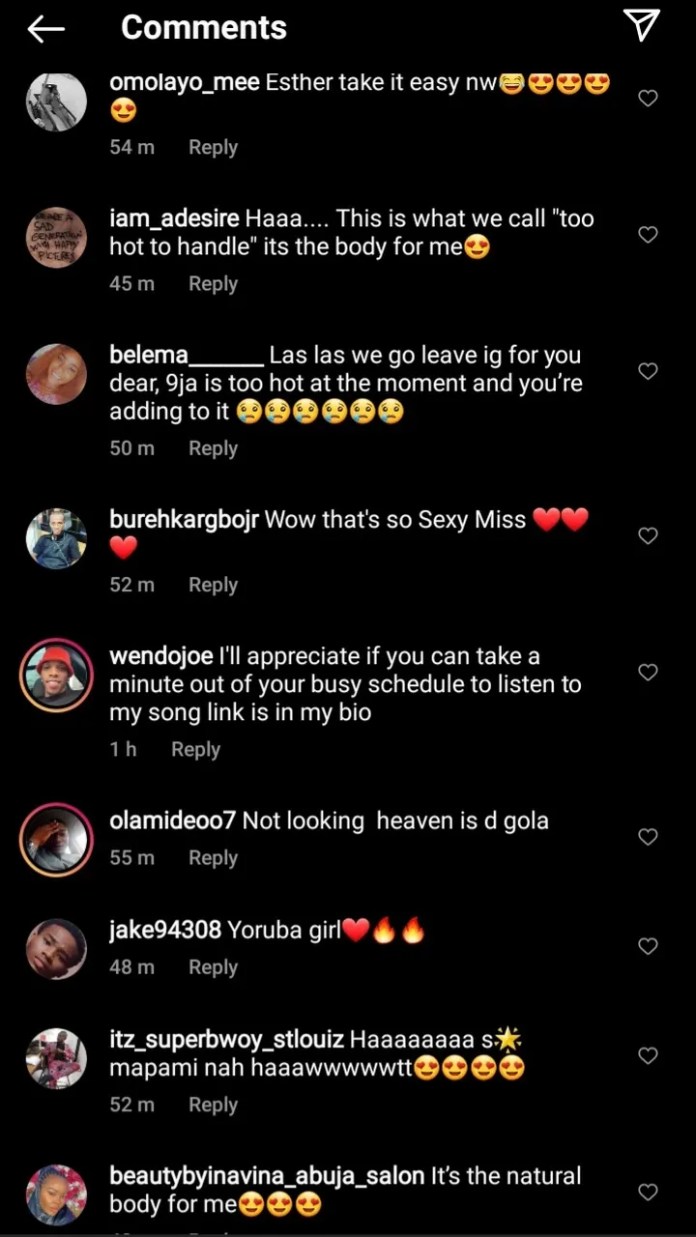Reply to wendojoe's song link comment
The image size is (696, 1237).
[195, 749]
